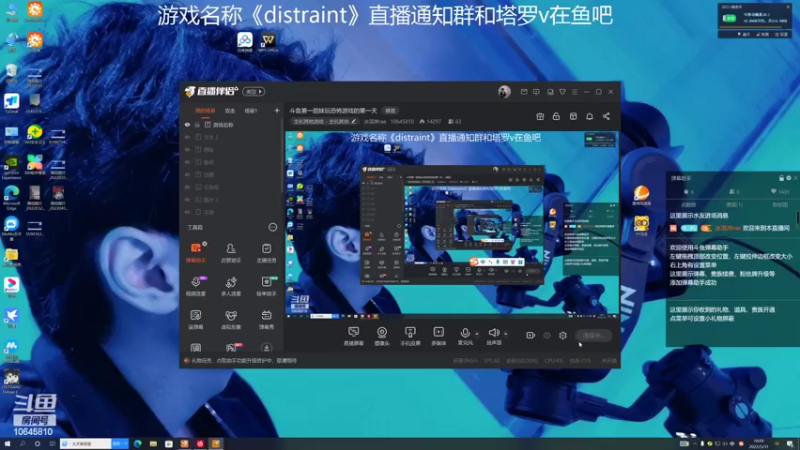Screen dimensions: 800x450
Task: Switch to the 我的场景 tab
Action: coord(205,111)
